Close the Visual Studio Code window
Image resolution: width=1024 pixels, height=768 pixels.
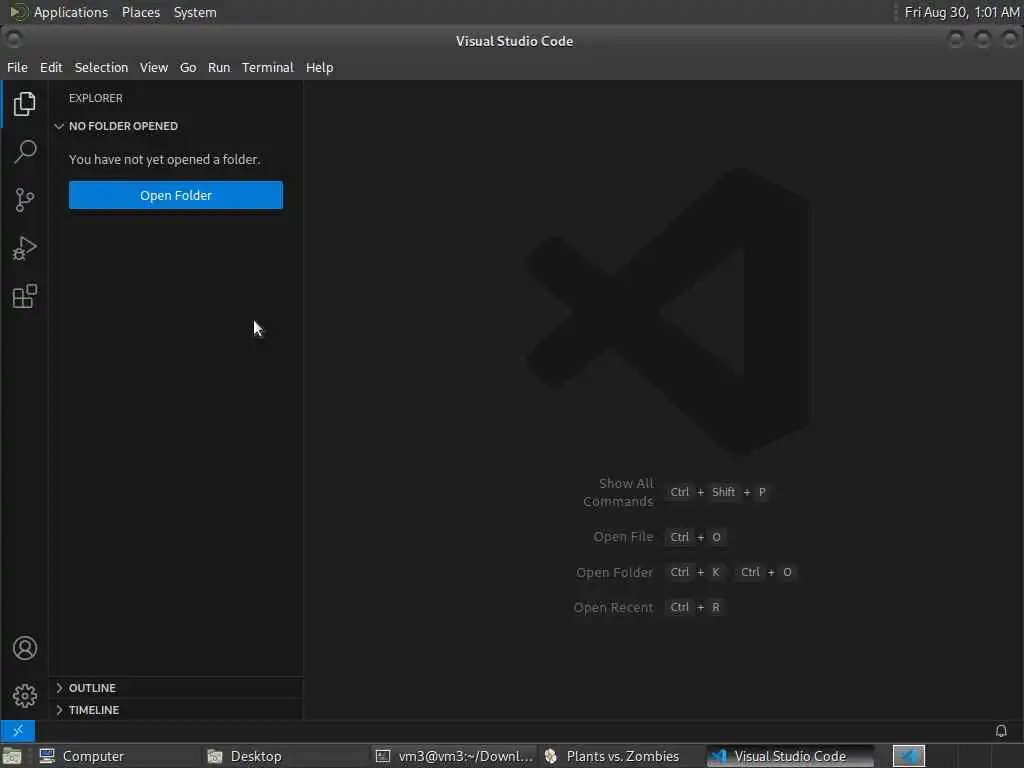1010,40
